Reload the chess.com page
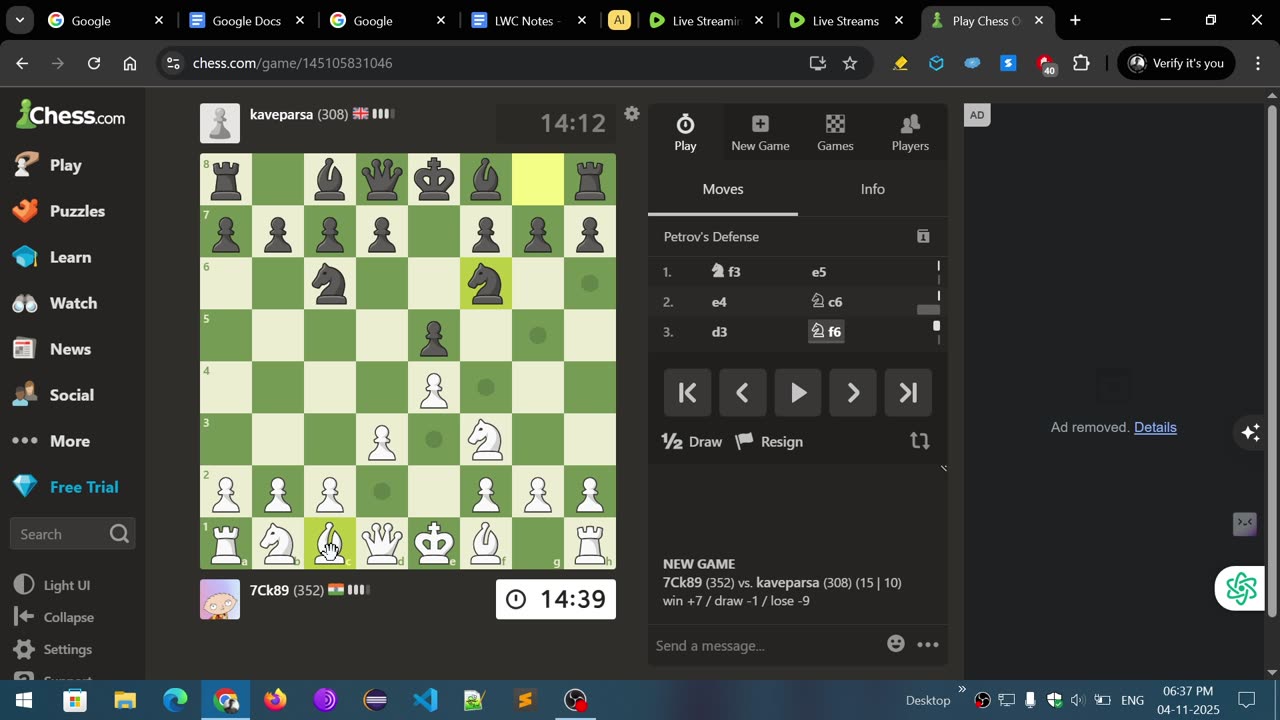The width and height of the screenshot is (1280, 720). tap(94, 63)
